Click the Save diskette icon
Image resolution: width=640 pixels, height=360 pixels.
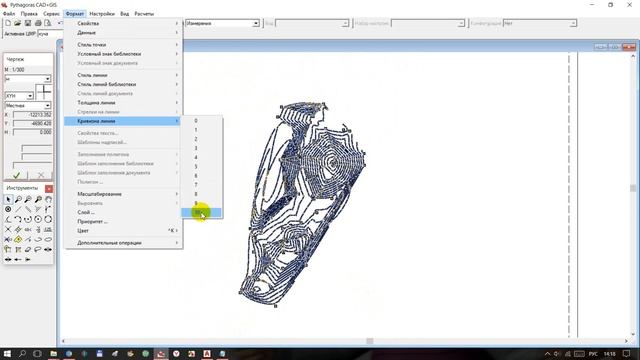point(28,23)
